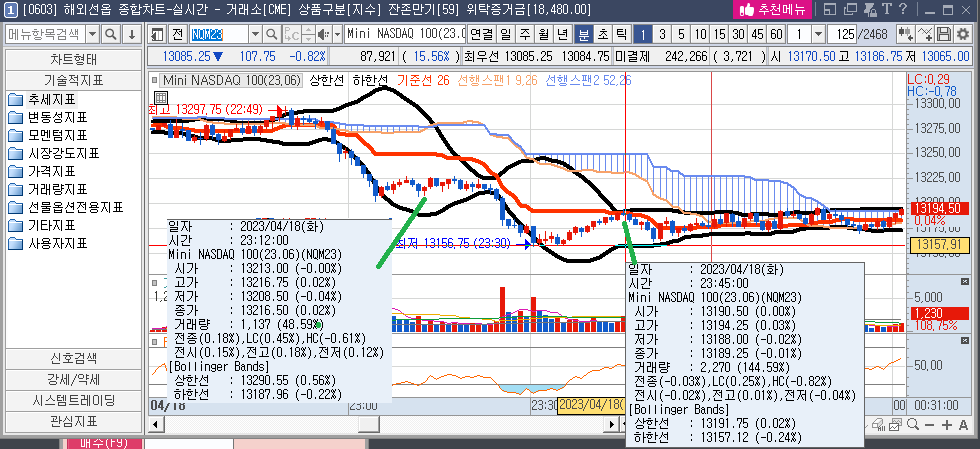This screenshot has width=980, height=449.
Task: Open the NQM23 symbol dropdown arrow
Action: [x=255, y=34]
